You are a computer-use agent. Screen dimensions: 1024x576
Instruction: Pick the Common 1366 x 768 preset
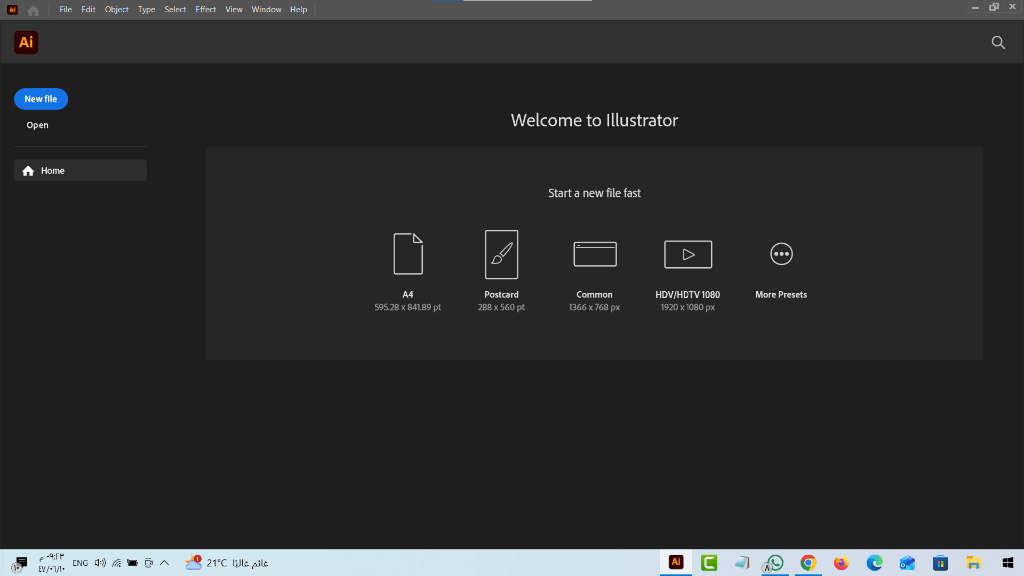595,254
